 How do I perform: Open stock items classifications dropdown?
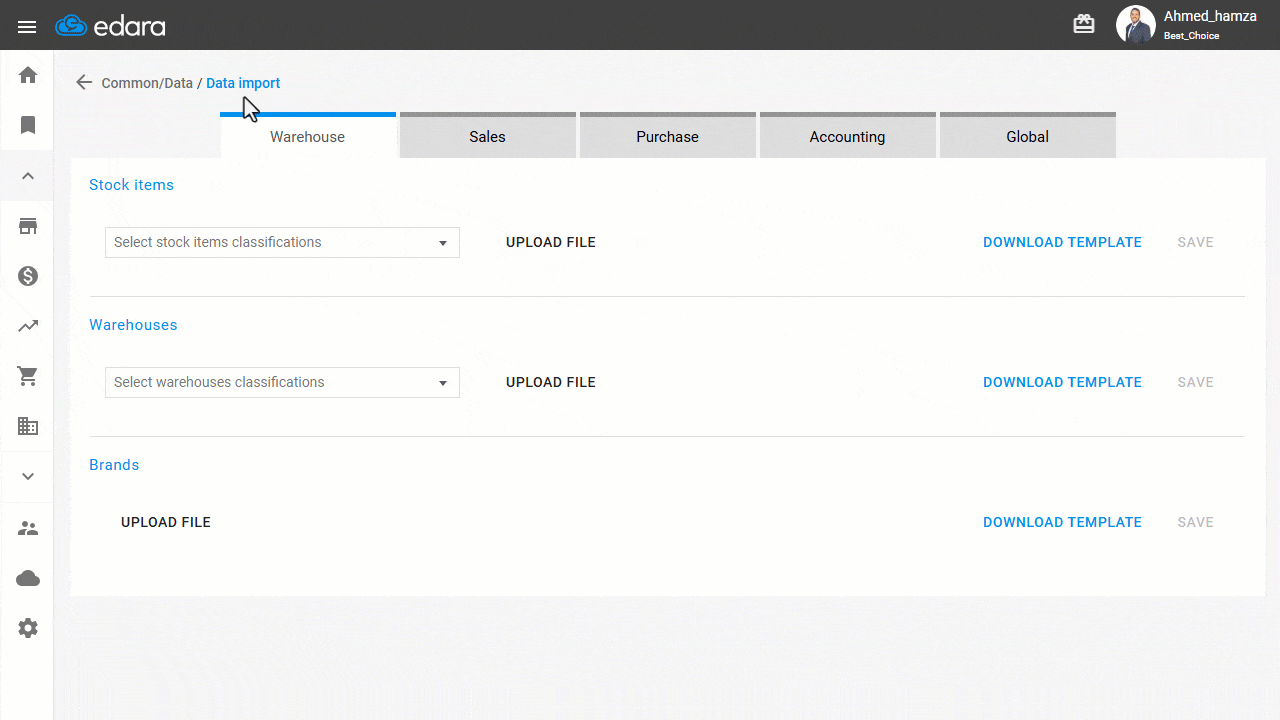[x=282, y=242]
